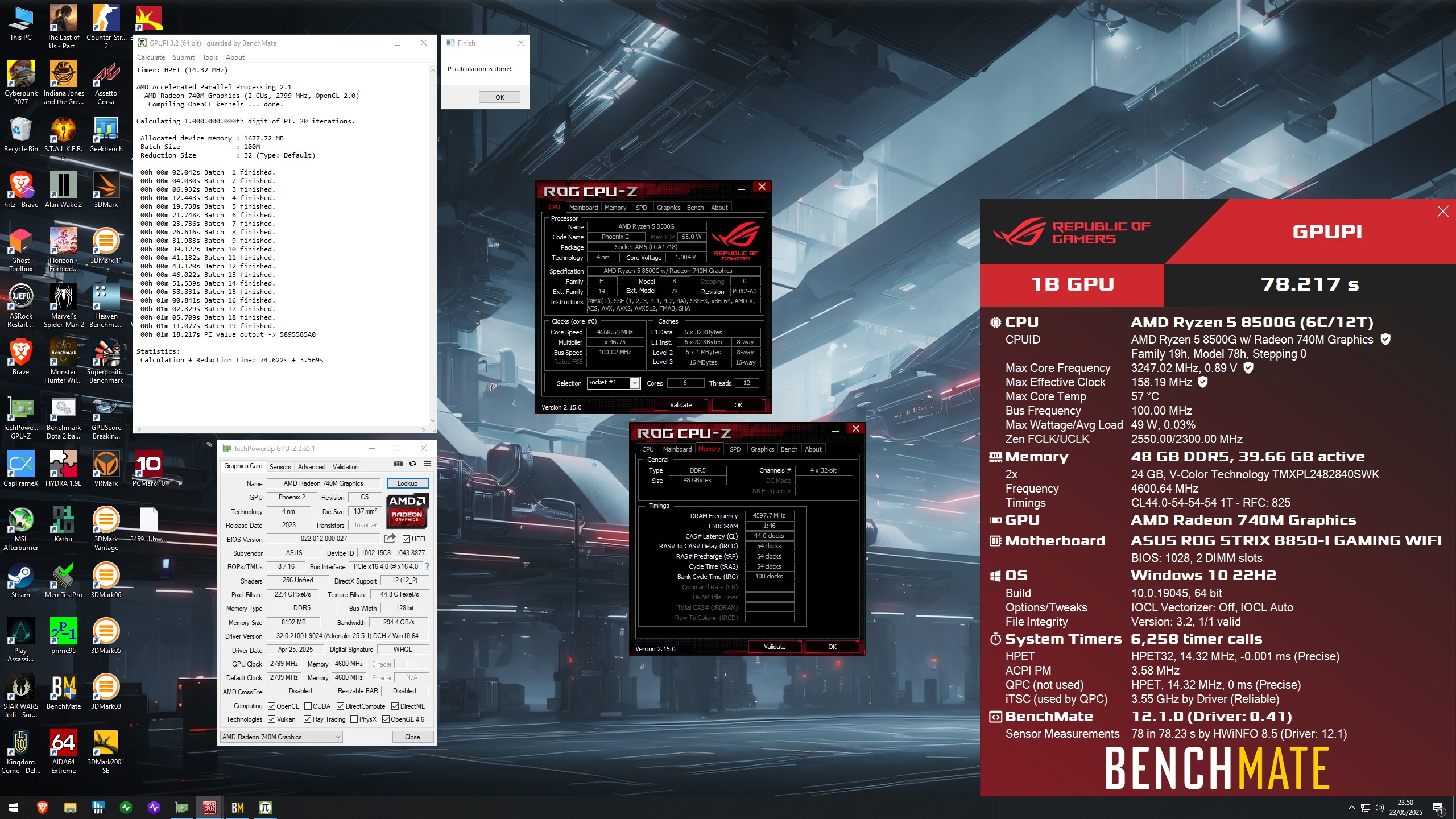Select the Geekbench desktop icon

(106, 135)
